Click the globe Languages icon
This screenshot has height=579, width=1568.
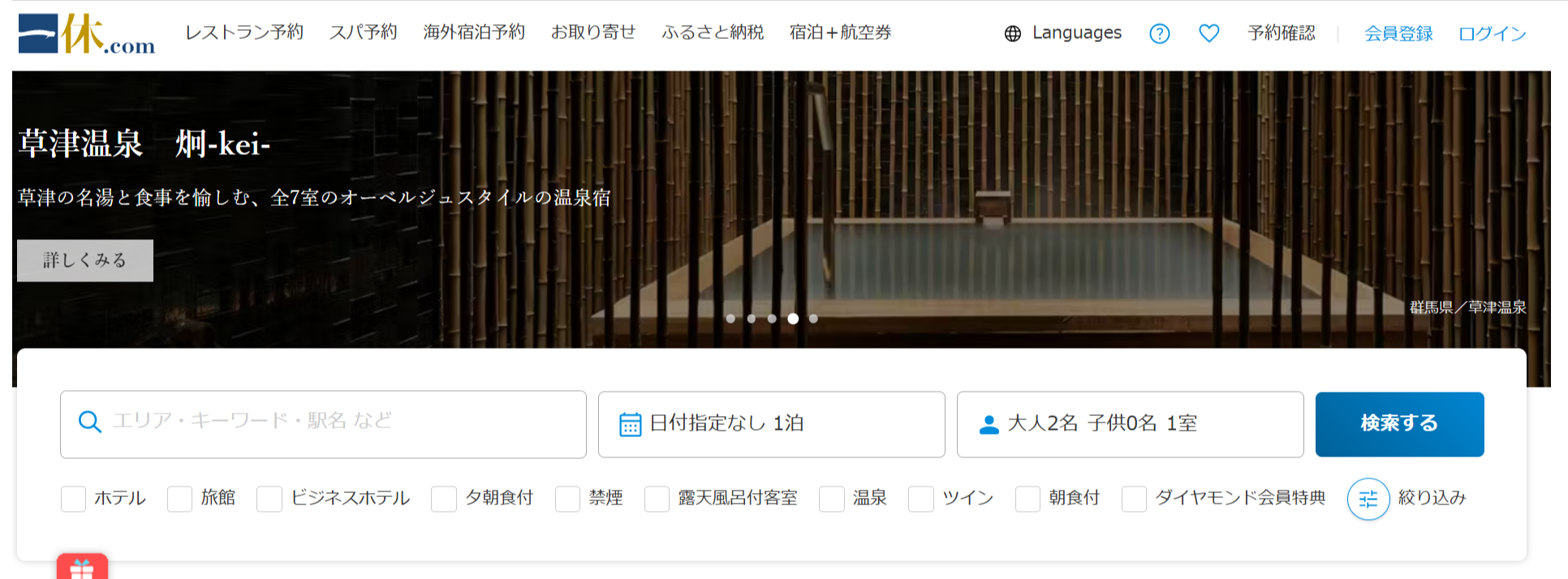pos(1013,33)
